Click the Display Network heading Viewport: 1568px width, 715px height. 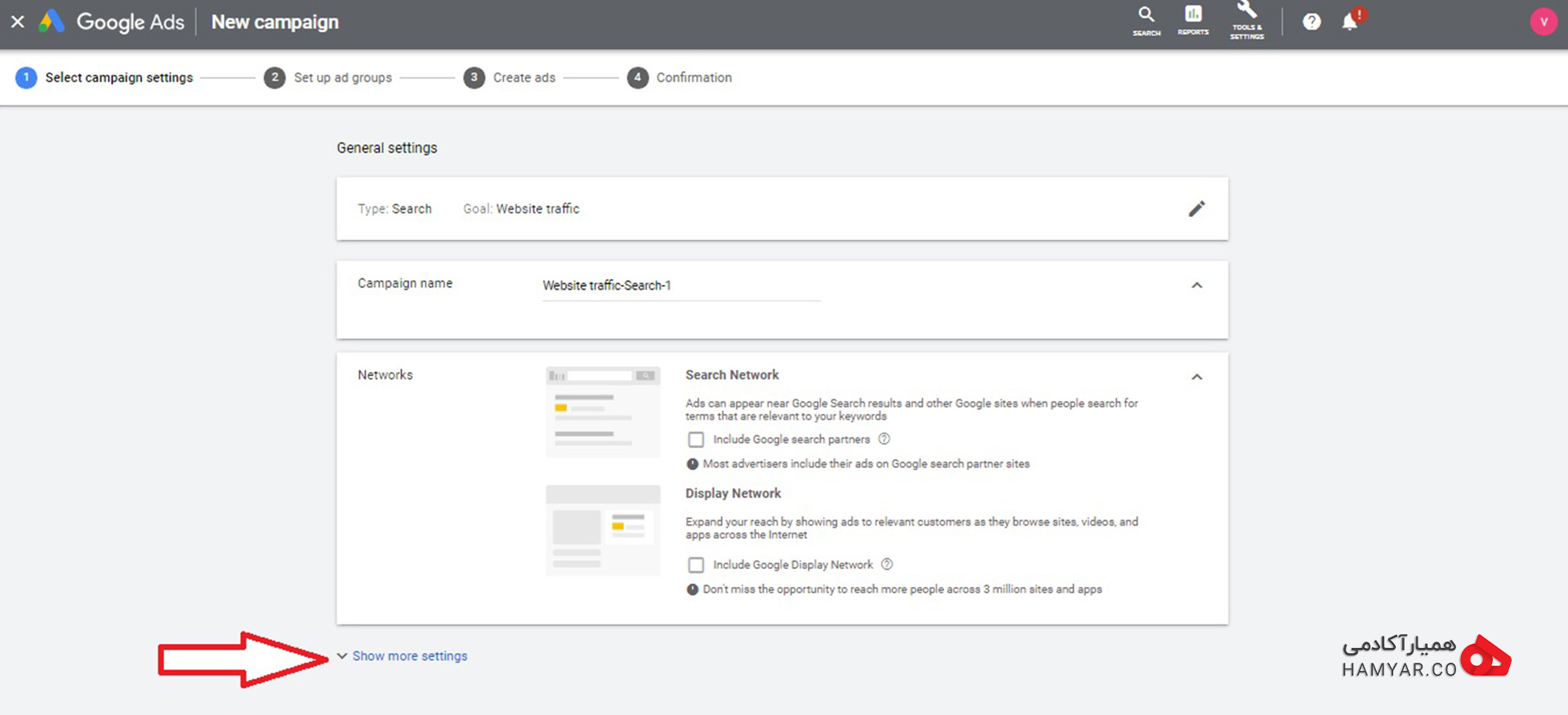(733, 493)
